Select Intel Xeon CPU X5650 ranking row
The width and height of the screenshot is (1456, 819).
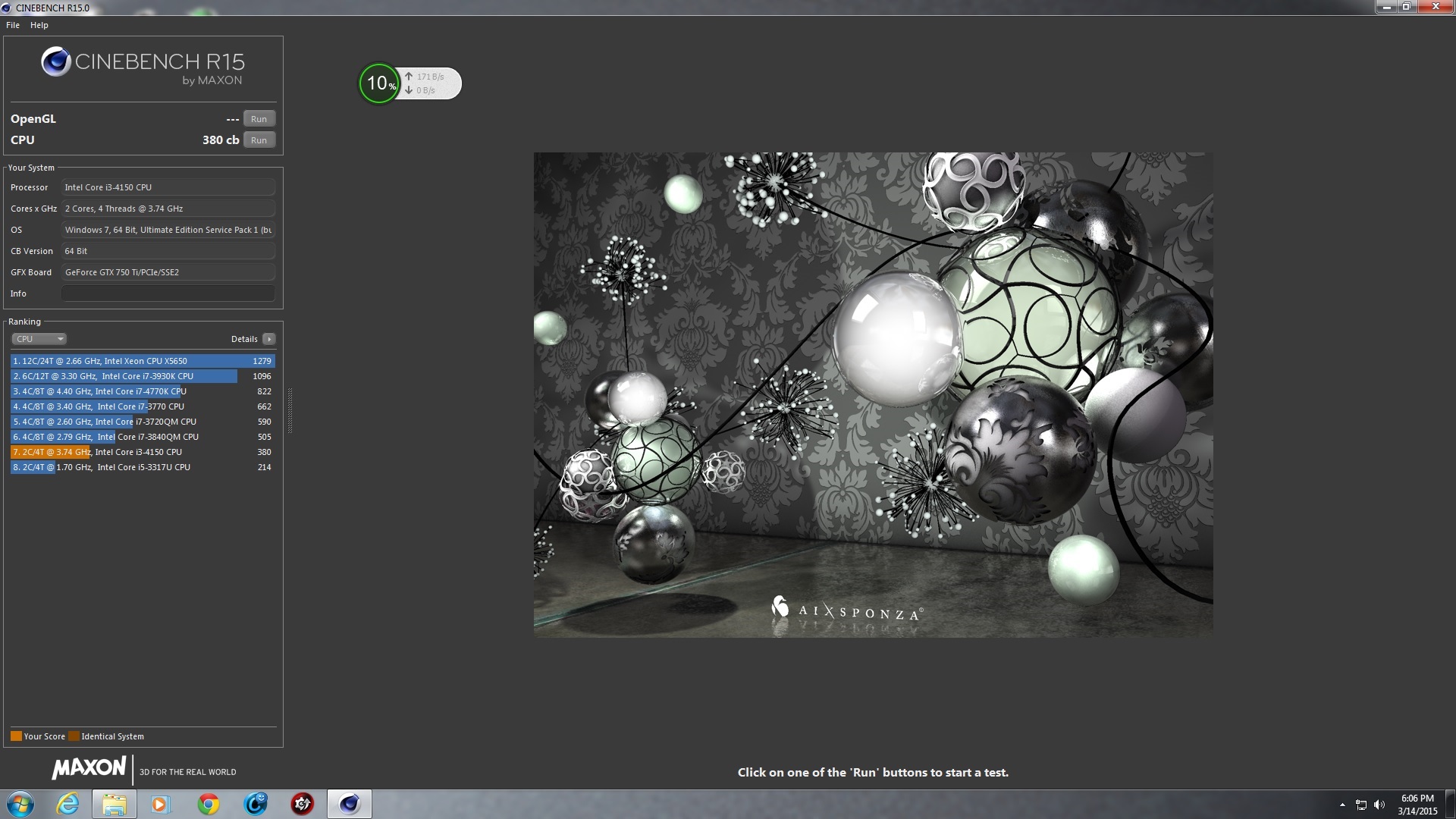click(143, 361)
